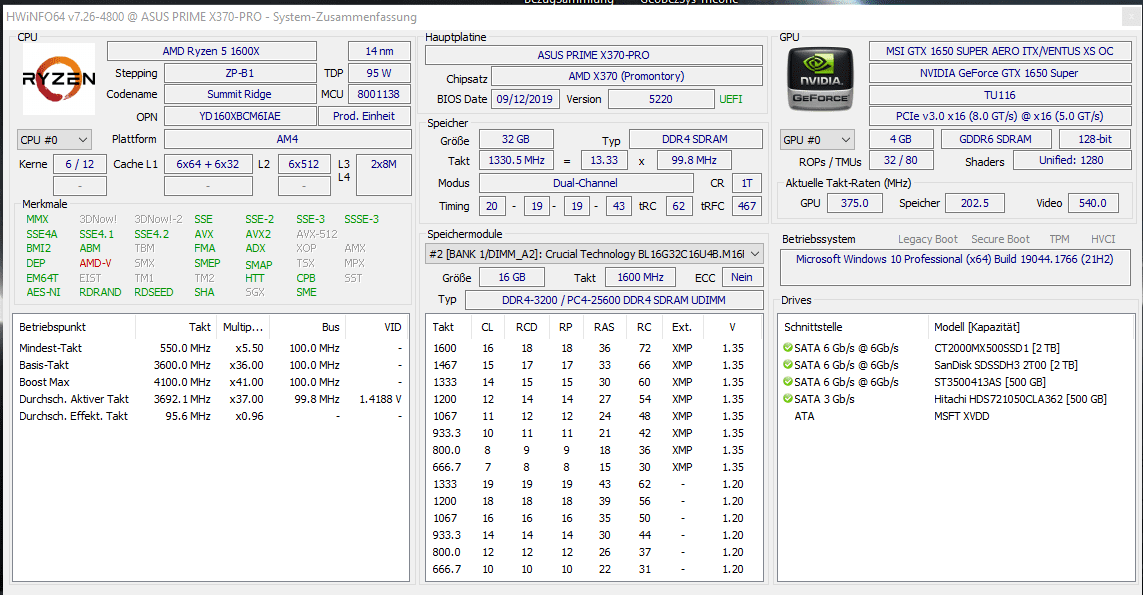Click the NVIDIA GeForce logo
Image resolution: width=1143 pixels, height=595 pixels.
click(820, 79)
